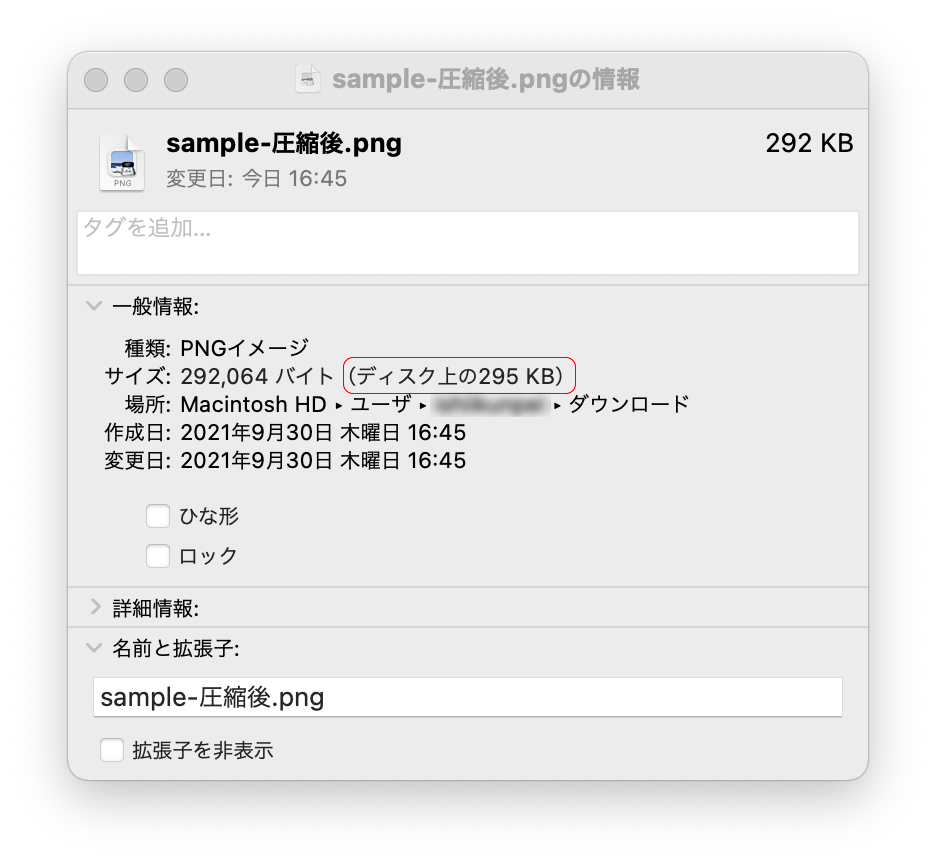Click the window title sample-圧縮後.pngの情報

coord(486,79)
